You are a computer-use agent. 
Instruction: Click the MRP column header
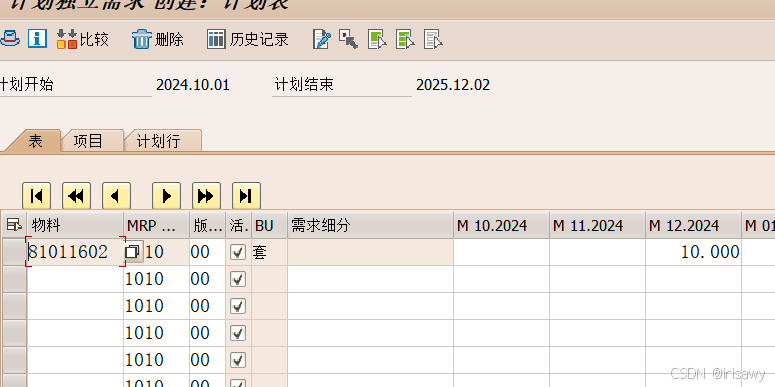(157, 226)
